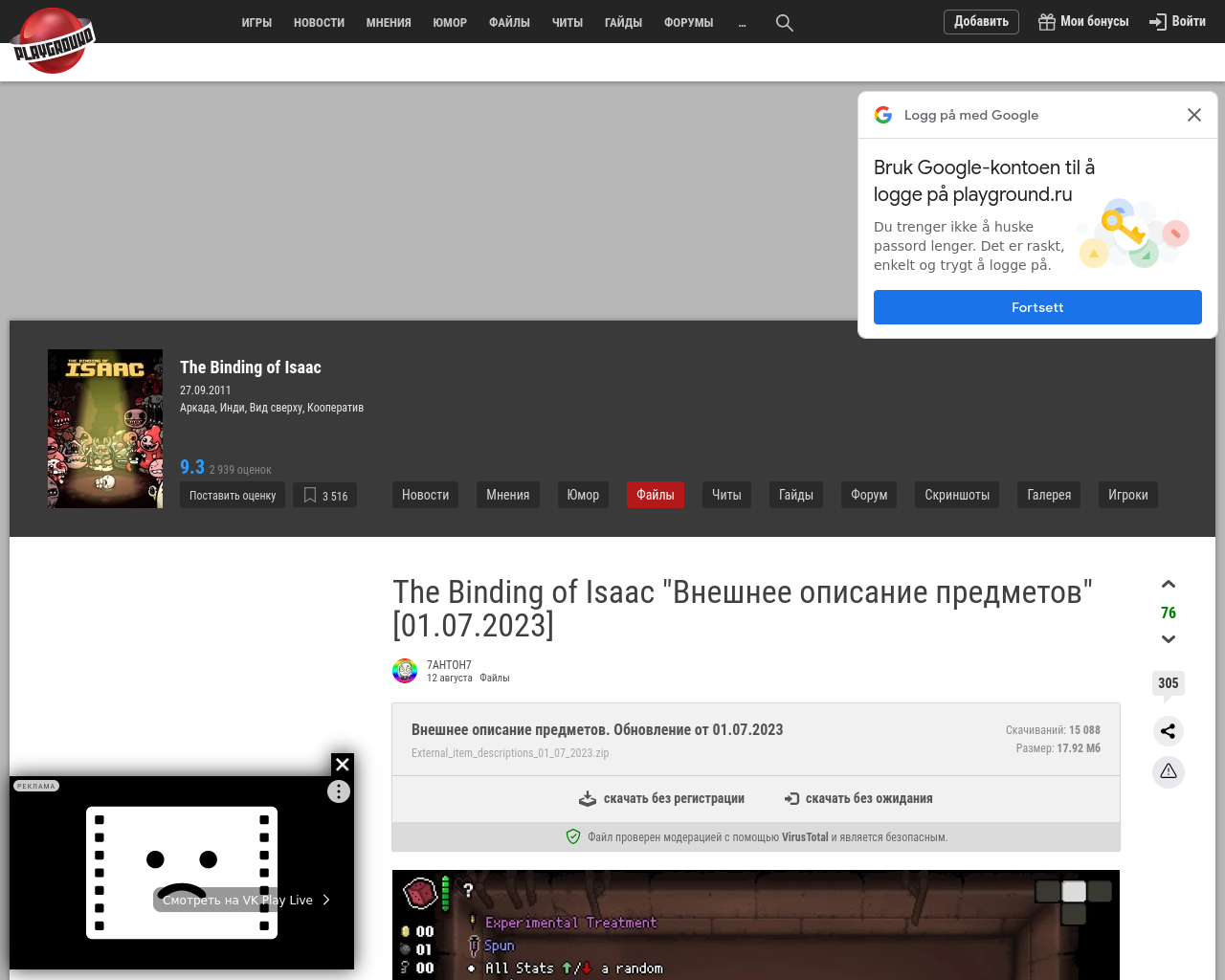This screenshot has width=1225, height=980.
Task: Open the VirusTotal link
Action: coord(805,837)
